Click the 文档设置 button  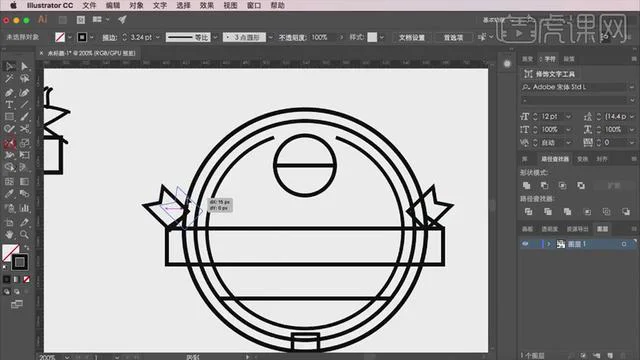[x=411, y=38]
